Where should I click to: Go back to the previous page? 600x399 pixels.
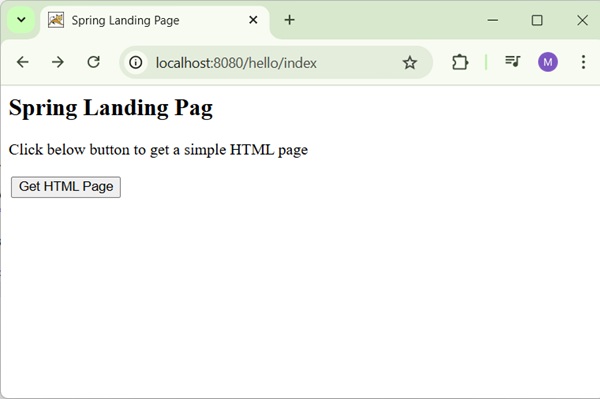(23, 62)
